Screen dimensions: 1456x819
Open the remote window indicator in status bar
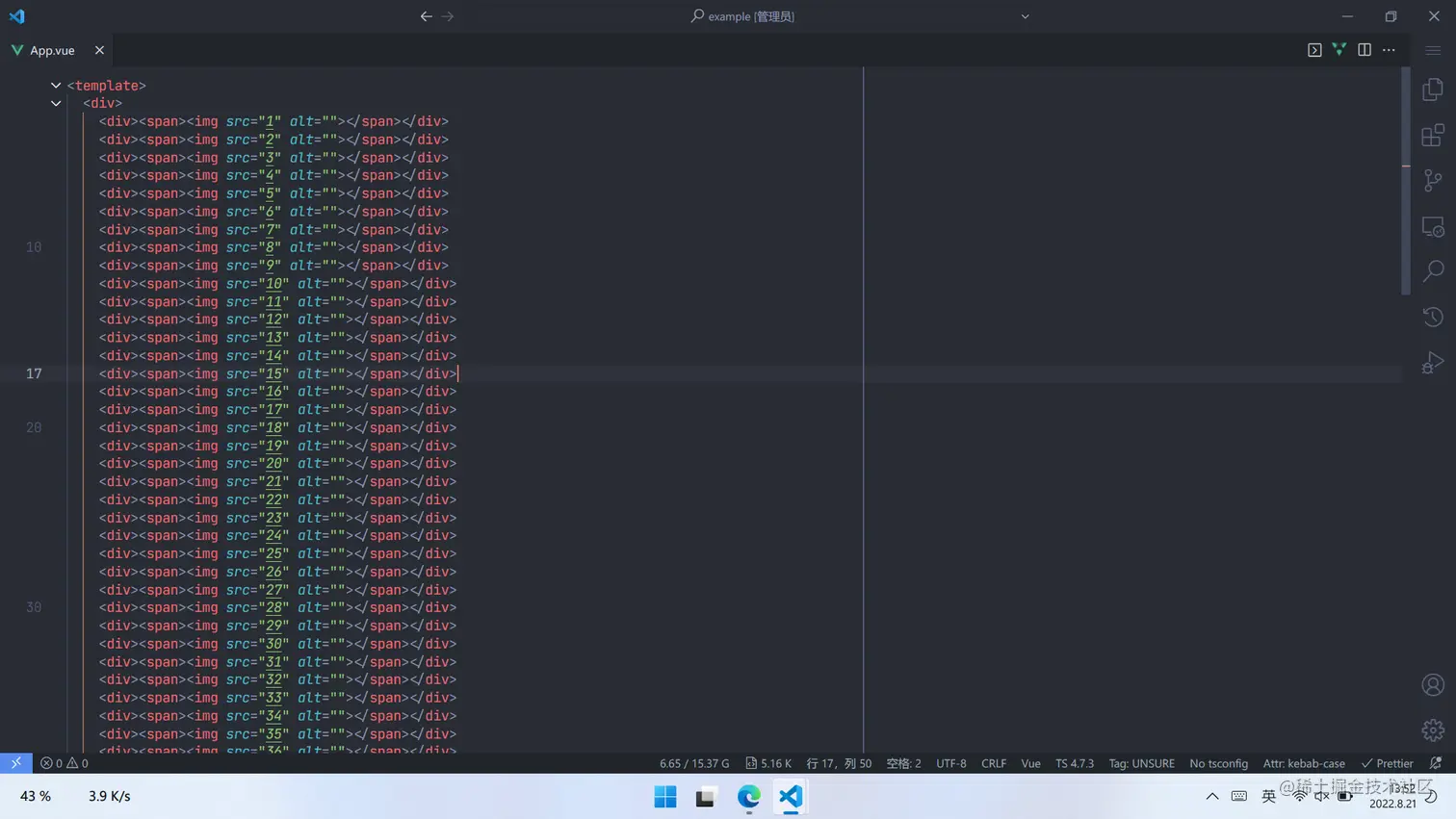16,763
